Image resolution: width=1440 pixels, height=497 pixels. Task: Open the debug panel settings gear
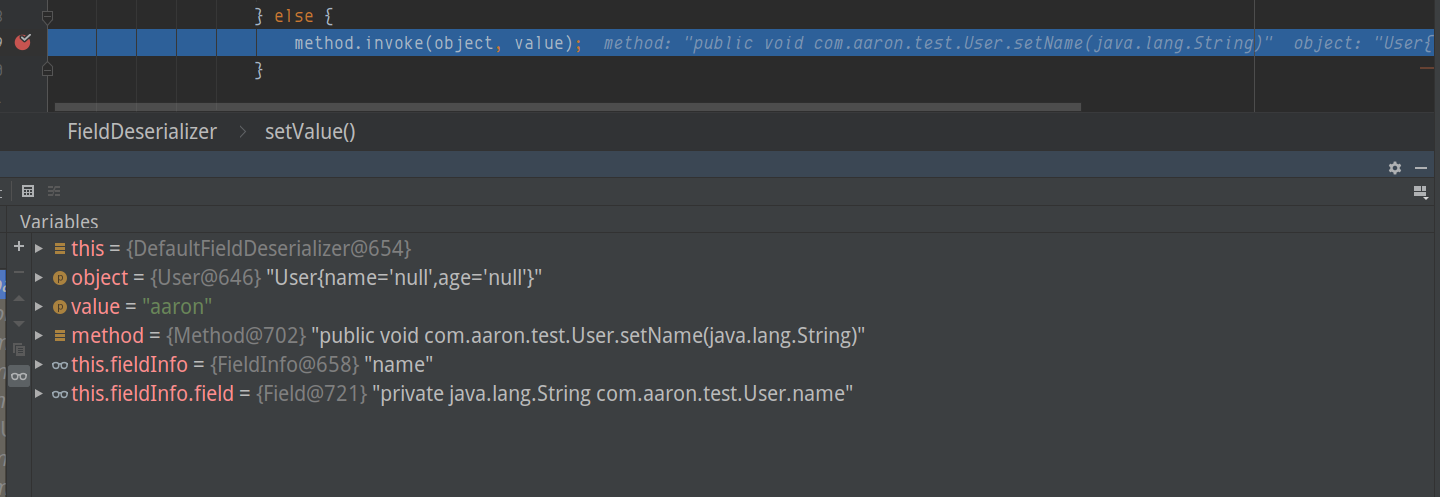[x=1395, y=168]
